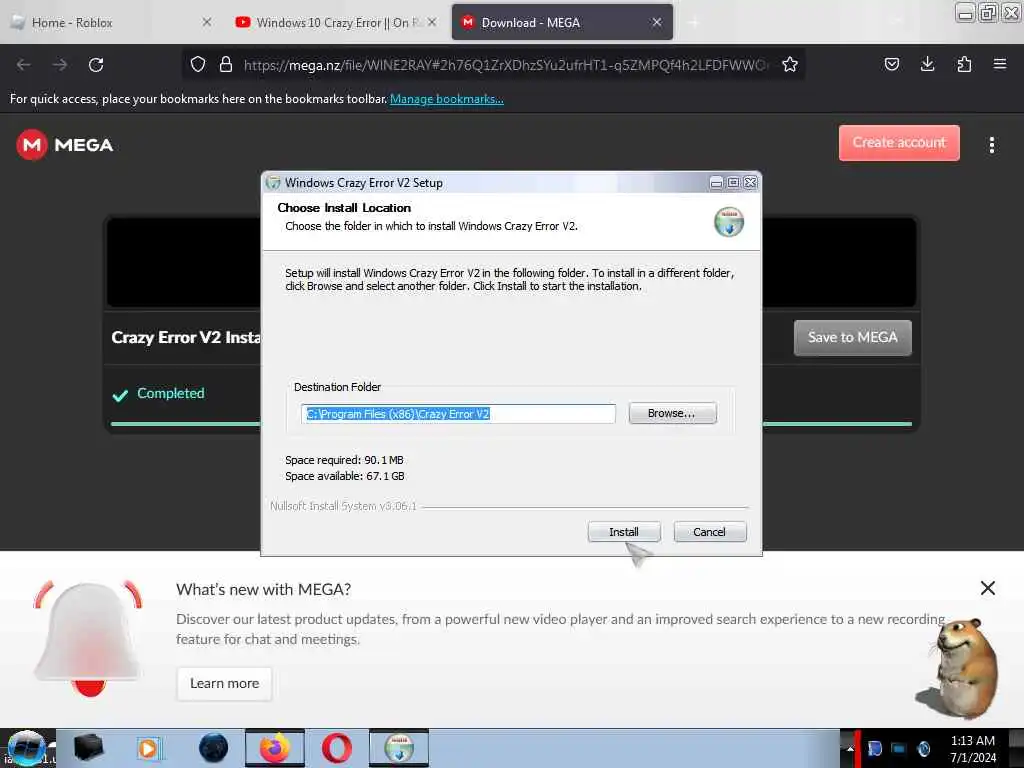The height and width of the screenshot is (768, 1024).
Task: Go forward with the browser arrow
Action: click(x=60, y=65)
